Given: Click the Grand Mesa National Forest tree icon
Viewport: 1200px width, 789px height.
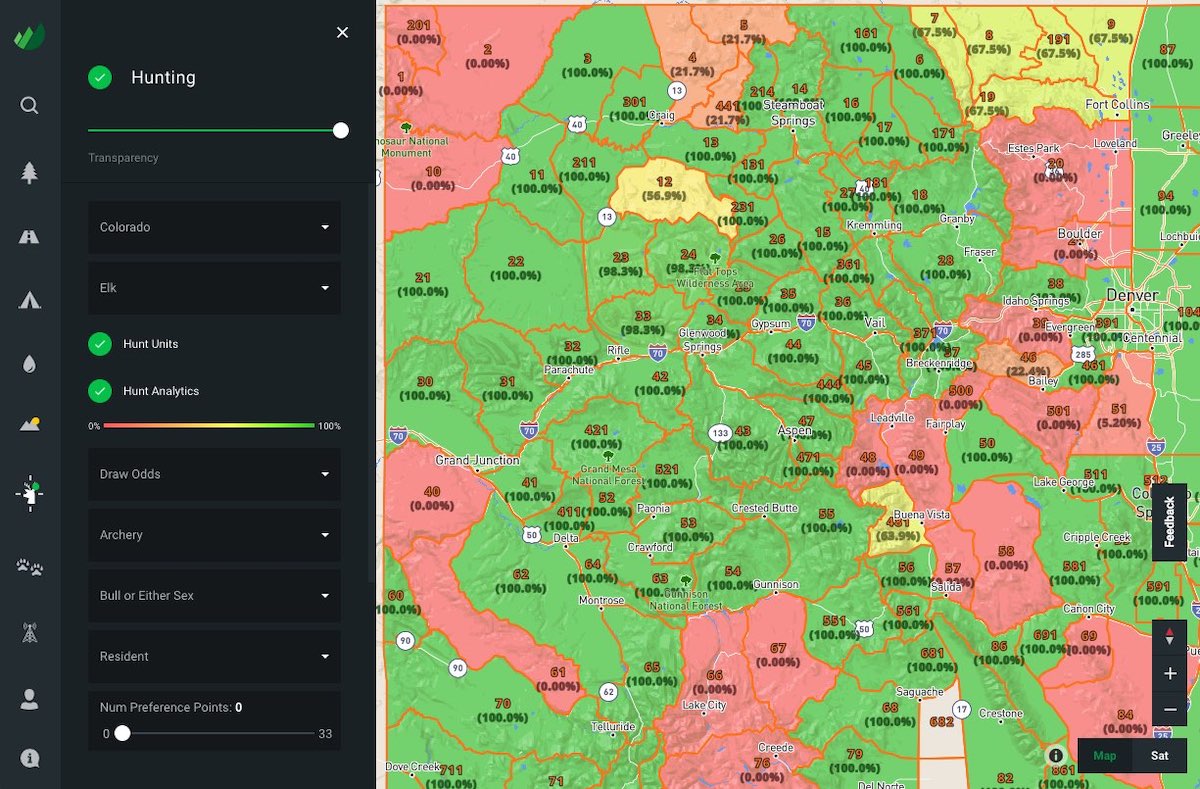Looking at the screenshot, I should pos(606,456).
